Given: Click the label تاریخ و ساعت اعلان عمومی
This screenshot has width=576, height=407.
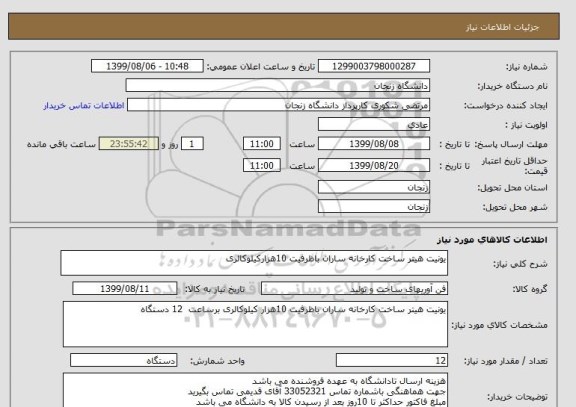Looking at the screenshot, I should coord(260,67).
